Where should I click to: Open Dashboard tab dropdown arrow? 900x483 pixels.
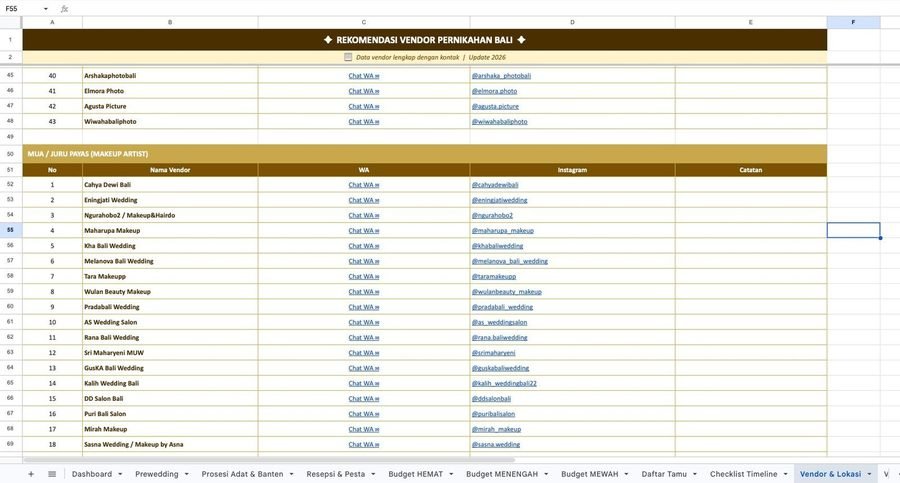[x=120, y=474]
